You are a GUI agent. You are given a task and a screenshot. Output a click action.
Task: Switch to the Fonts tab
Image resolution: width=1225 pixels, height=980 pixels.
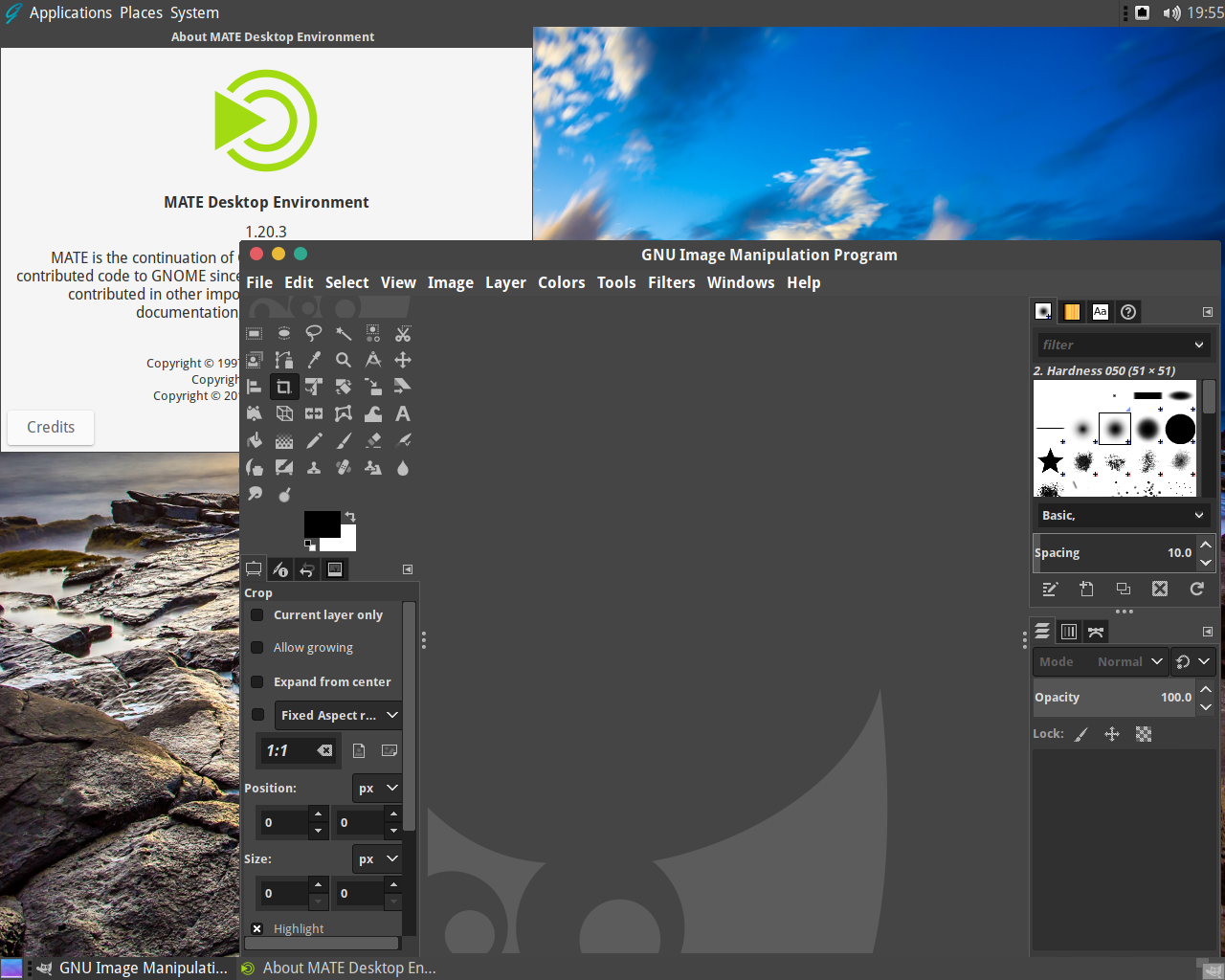coord(1101,311)
